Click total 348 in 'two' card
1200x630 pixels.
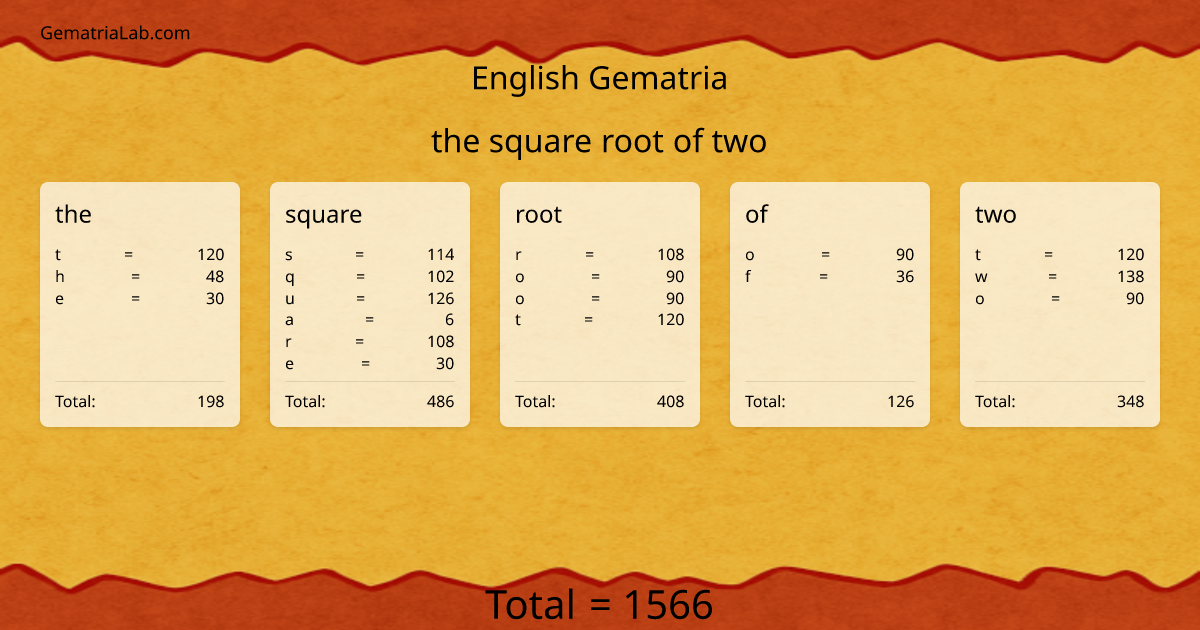(x=1131, y=402)
